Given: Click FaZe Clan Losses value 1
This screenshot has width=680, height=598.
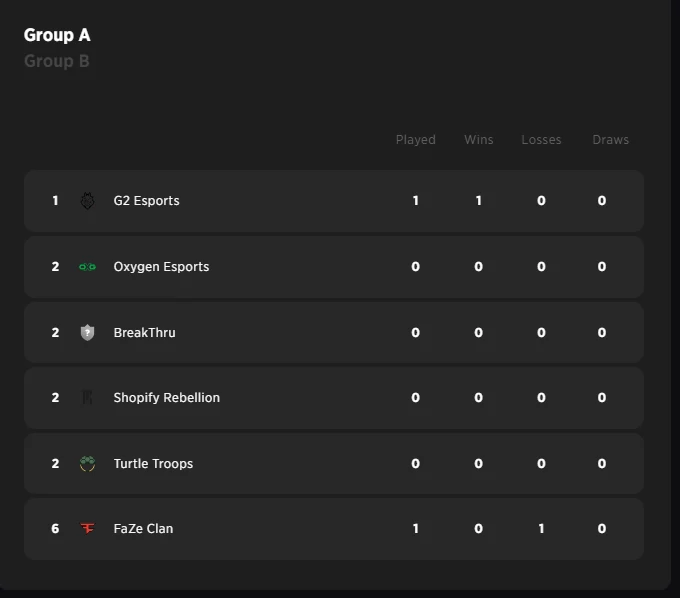Looking at the screenshot, I should (x=541, y=529).
